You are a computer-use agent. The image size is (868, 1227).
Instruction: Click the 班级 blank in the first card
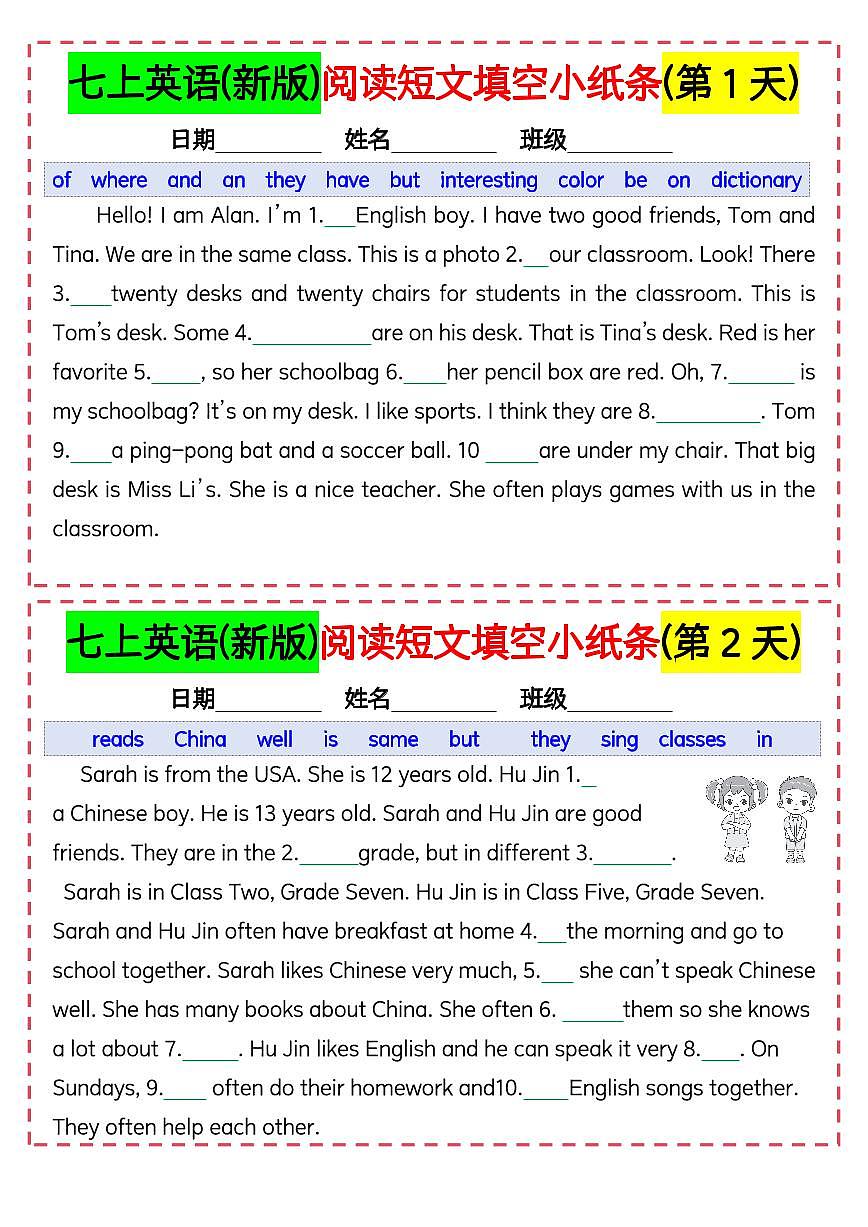619,142
